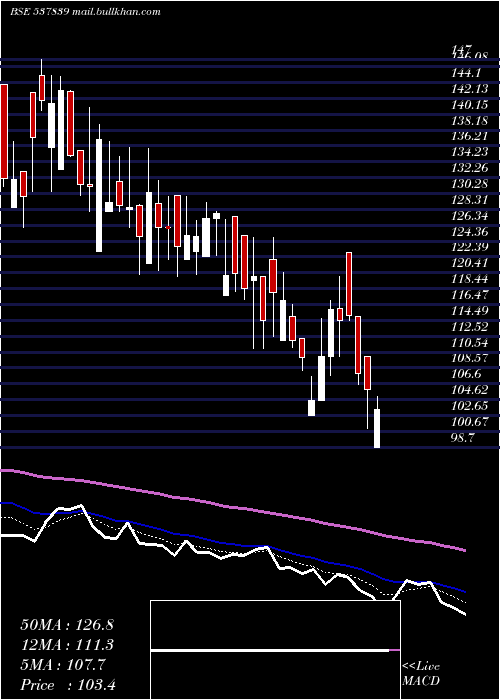Click the 106.6 price axis label
This screenshot has height=700, width=500.
(467, 374)
